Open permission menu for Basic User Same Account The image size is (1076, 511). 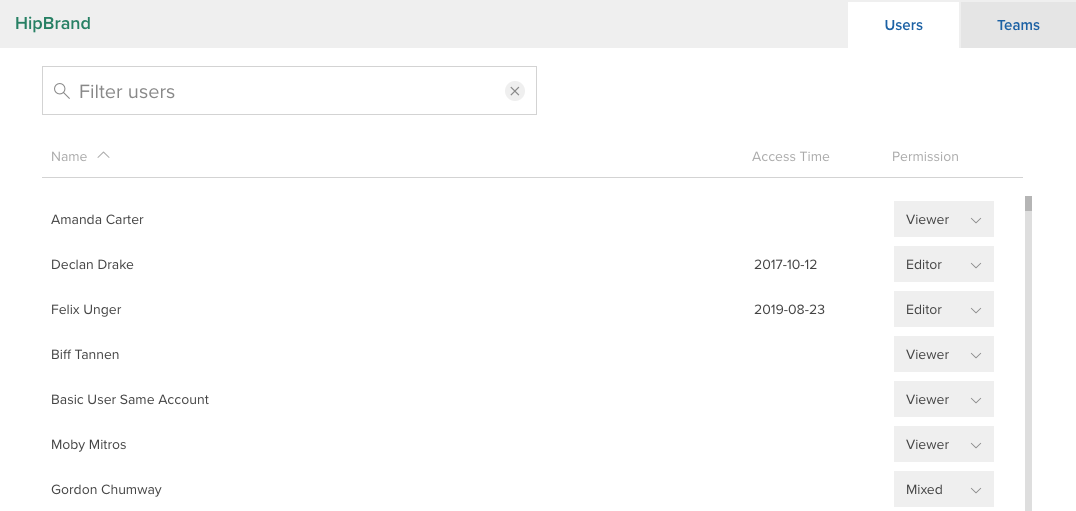pos(944,399)
